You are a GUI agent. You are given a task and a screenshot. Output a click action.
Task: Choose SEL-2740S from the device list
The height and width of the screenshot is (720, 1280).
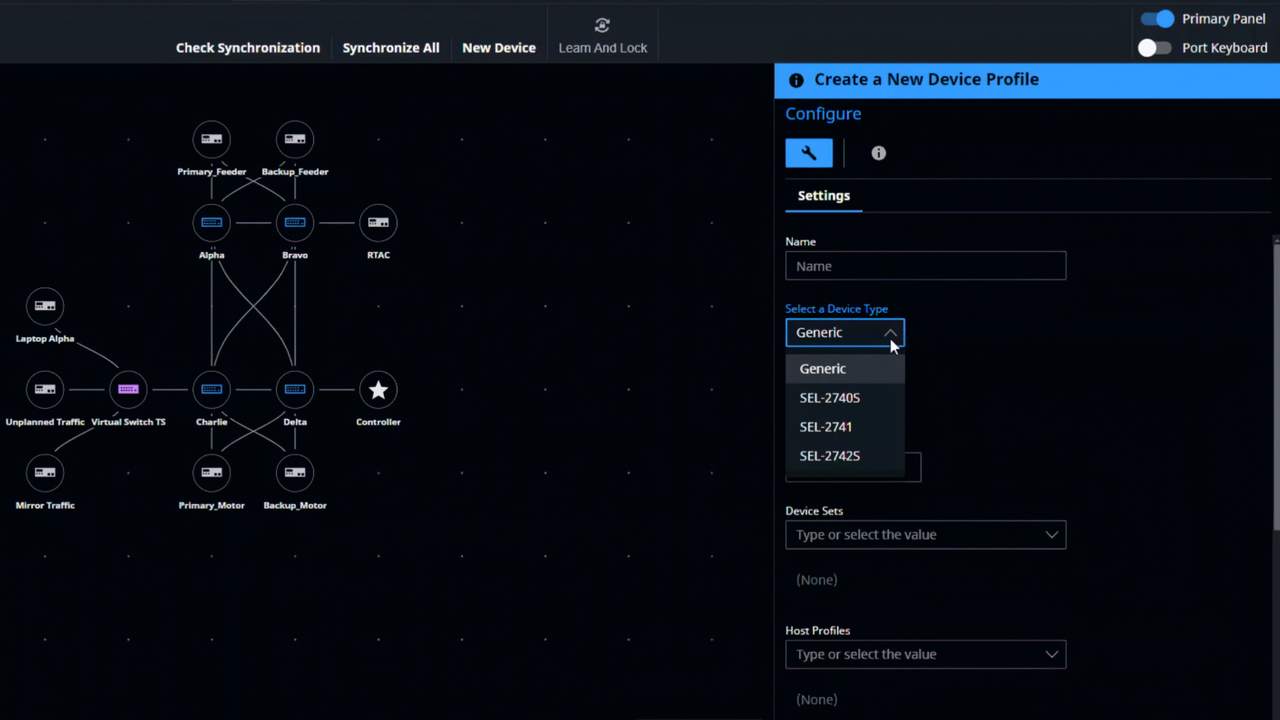830,398
